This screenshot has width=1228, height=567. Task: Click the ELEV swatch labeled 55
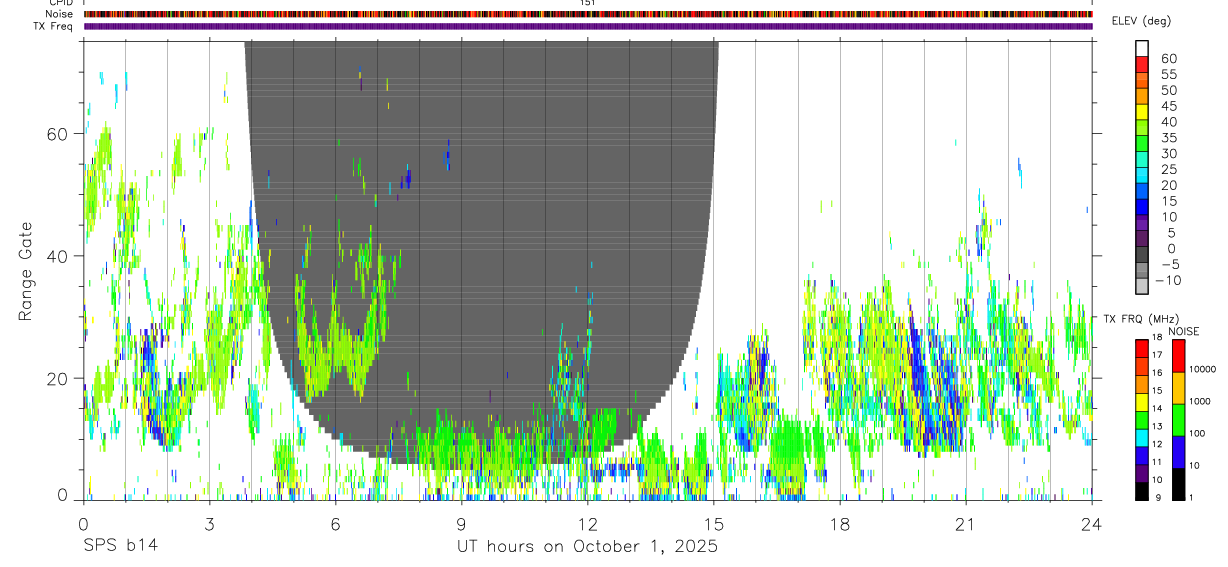click(1142, 81)
